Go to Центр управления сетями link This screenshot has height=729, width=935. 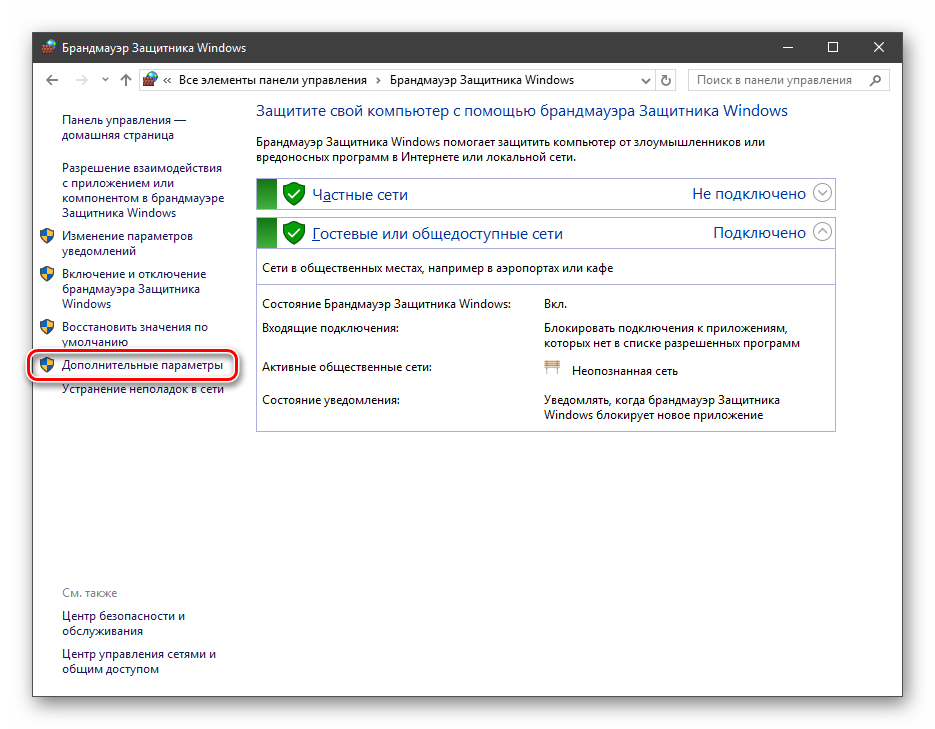138,661
